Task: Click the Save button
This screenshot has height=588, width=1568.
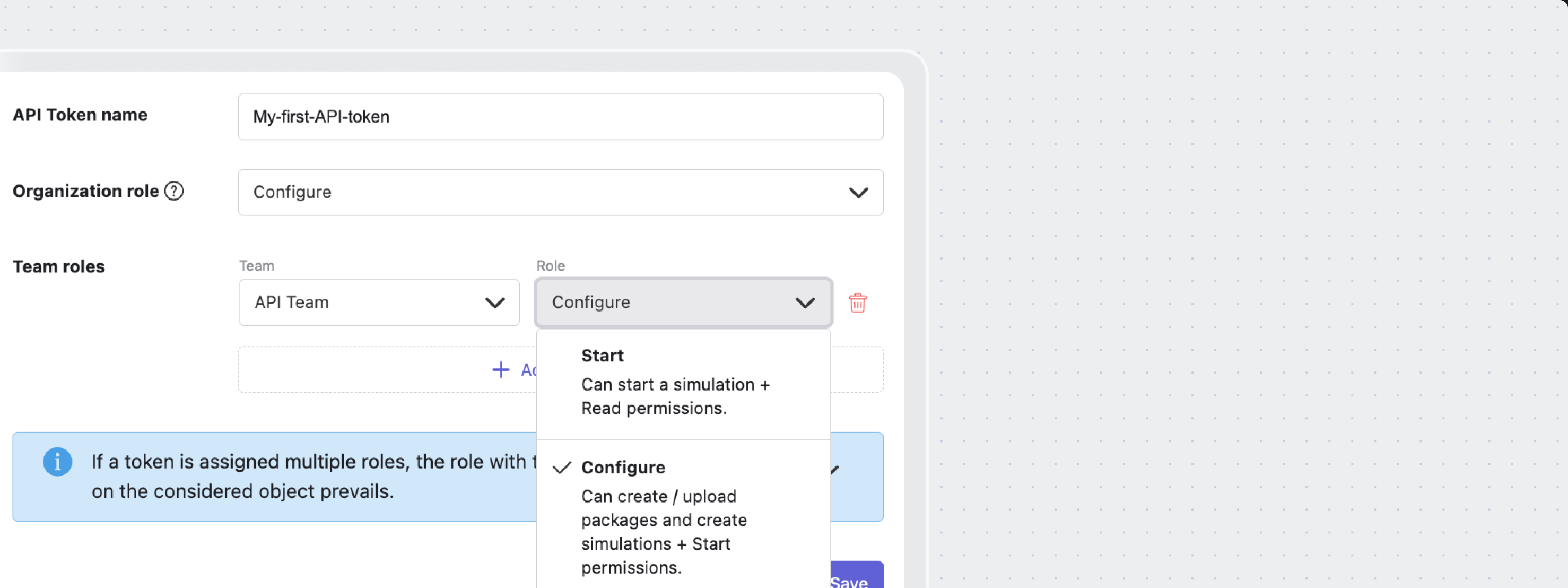Action: pos(857,575)
